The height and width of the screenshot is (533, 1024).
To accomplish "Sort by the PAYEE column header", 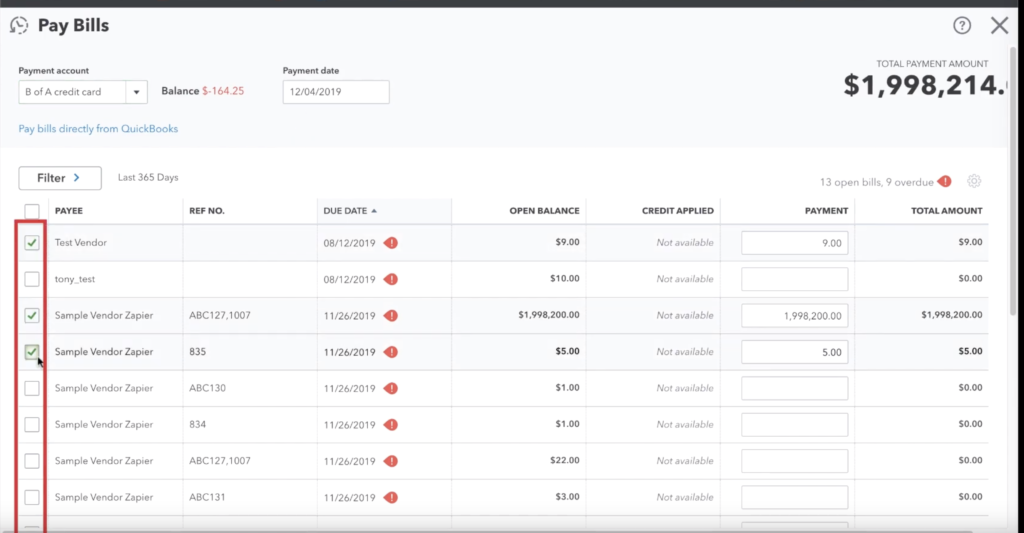I will point(69,211).
